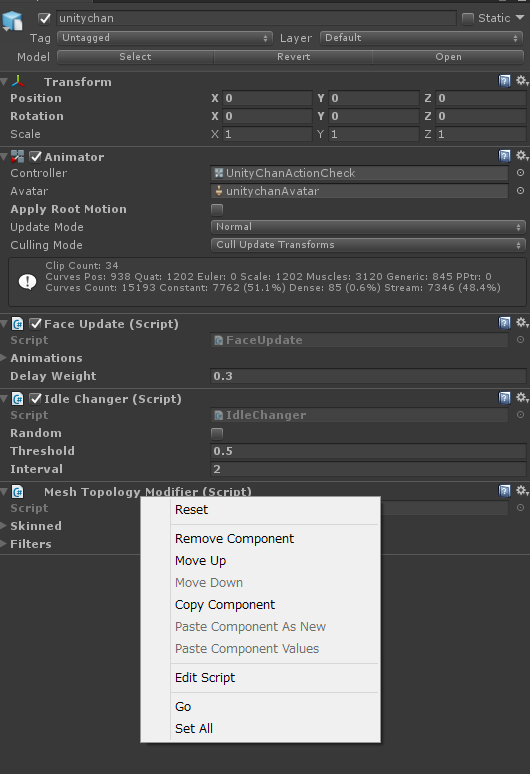Click the Model Revert button
Viewport: 530px width, 774px height.
(293, 57)
